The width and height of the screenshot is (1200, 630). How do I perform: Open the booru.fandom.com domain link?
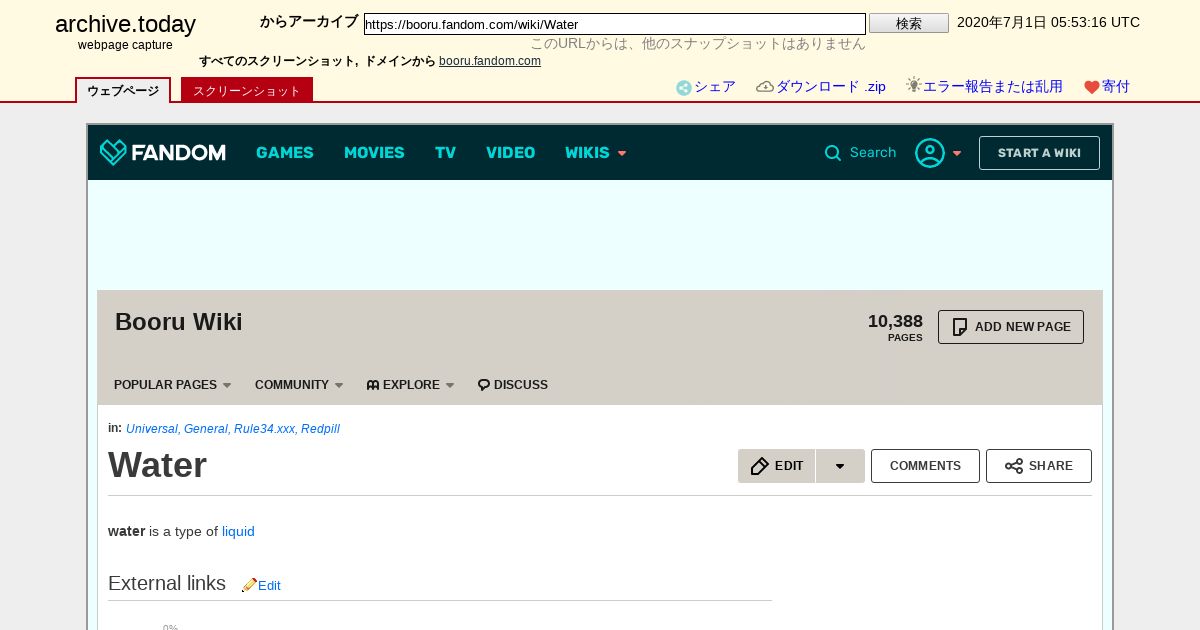coord(490,61)
